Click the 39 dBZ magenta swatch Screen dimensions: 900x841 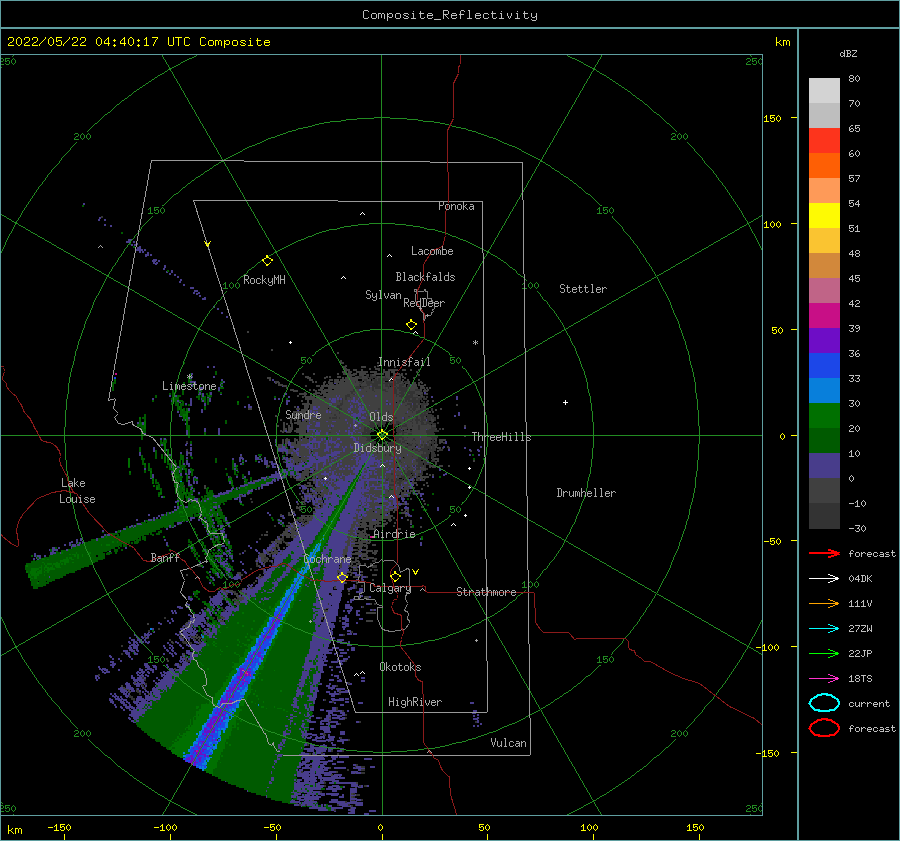coord(824,316)
